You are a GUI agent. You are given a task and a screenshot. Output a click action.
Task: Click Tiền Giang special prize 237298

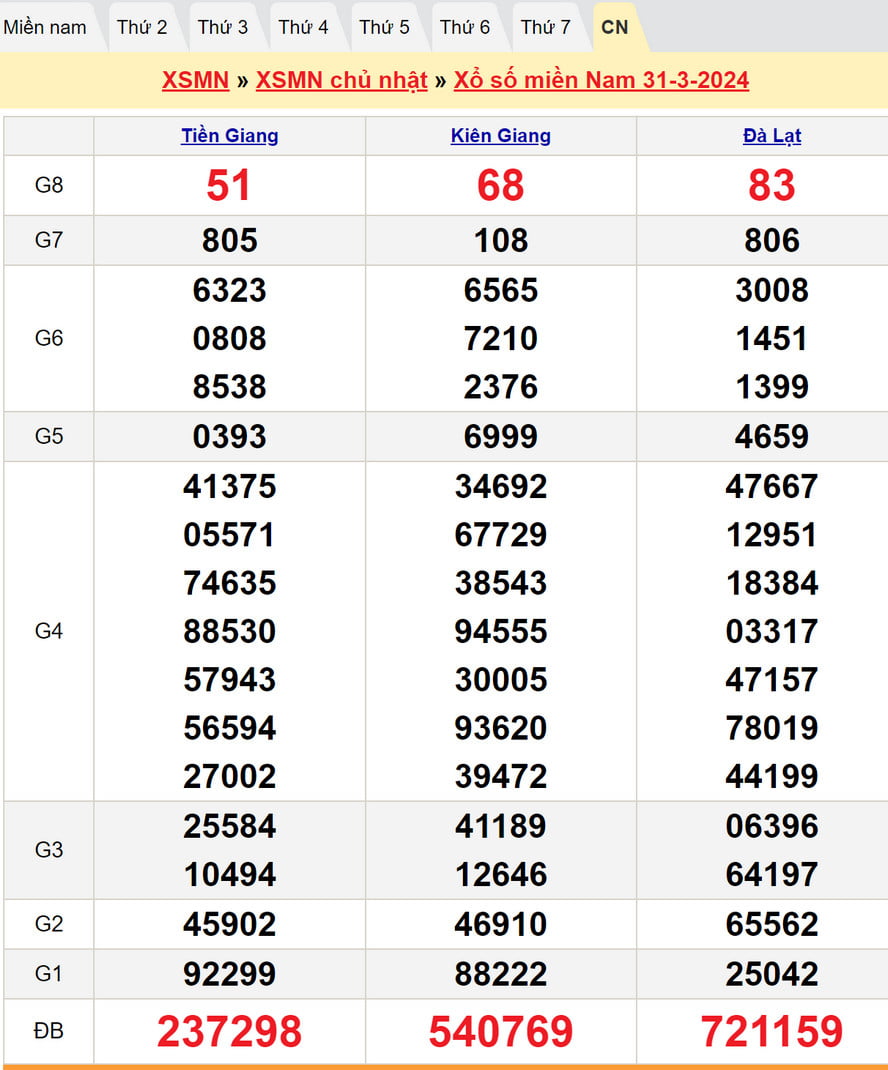coord(229,1031)
